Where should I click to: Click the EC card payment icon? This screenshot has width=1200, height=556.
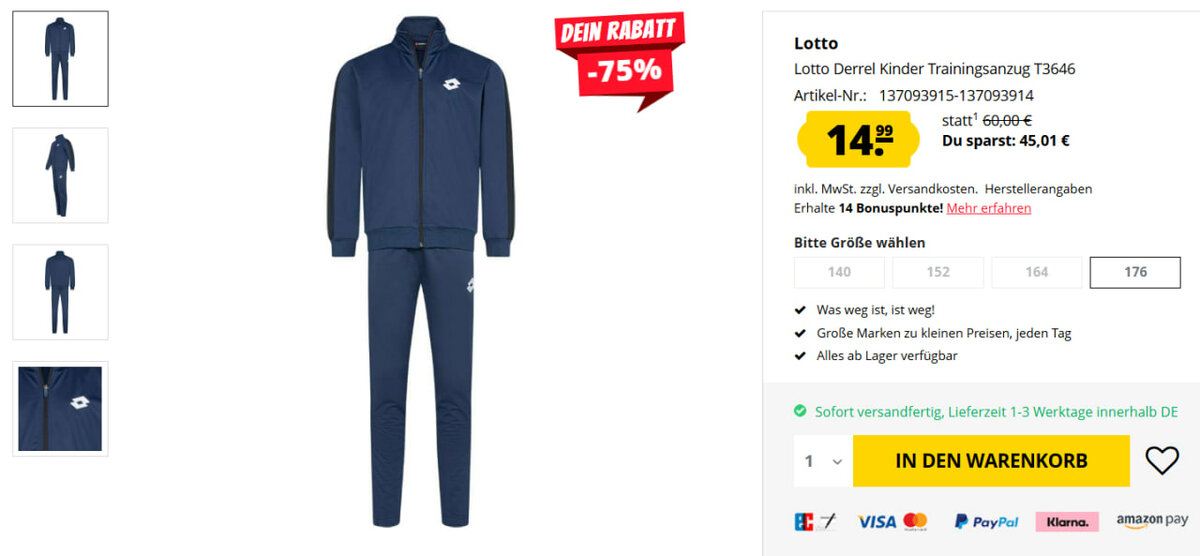pos(814,521)
